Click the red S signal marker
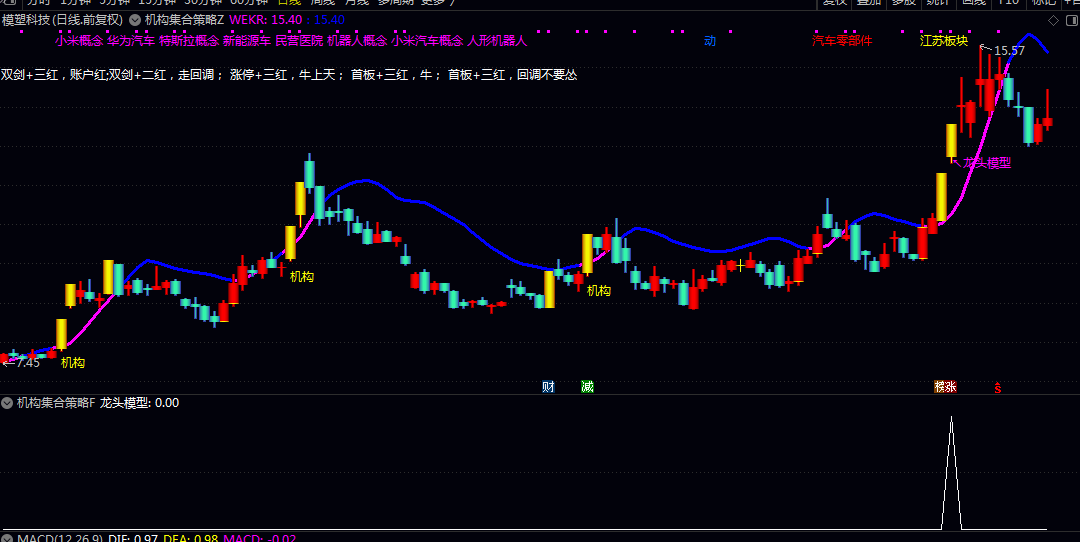1080x542 pixels. pos(997,388)
